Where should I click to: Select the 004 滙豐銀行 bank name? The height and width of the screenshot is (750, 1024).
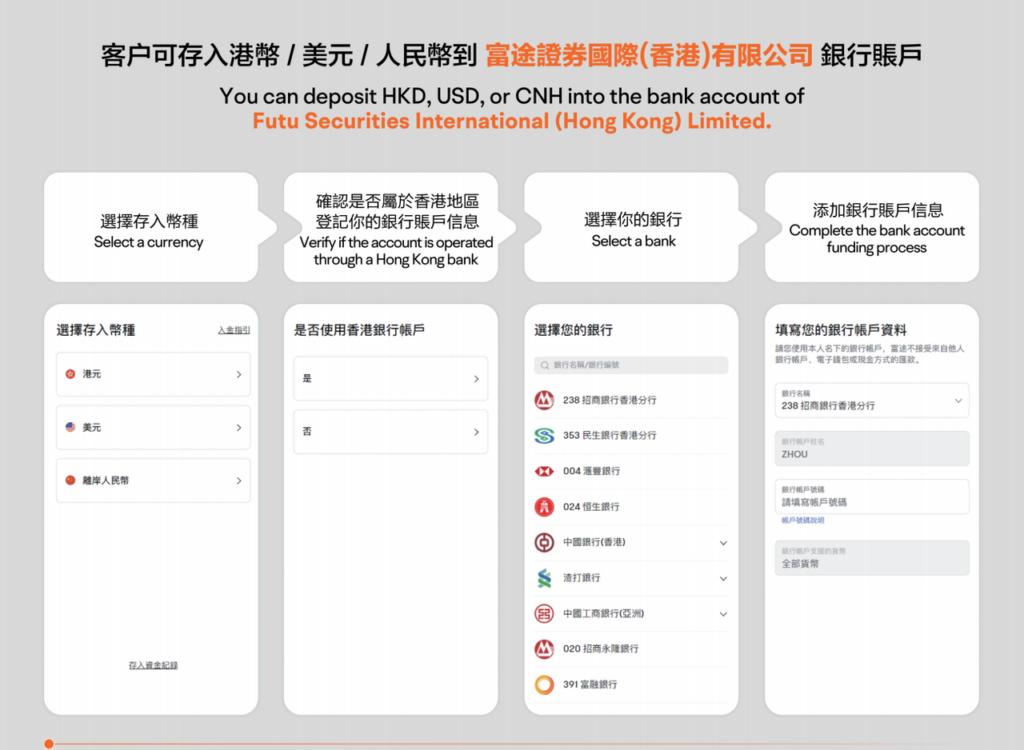[591, 471]
